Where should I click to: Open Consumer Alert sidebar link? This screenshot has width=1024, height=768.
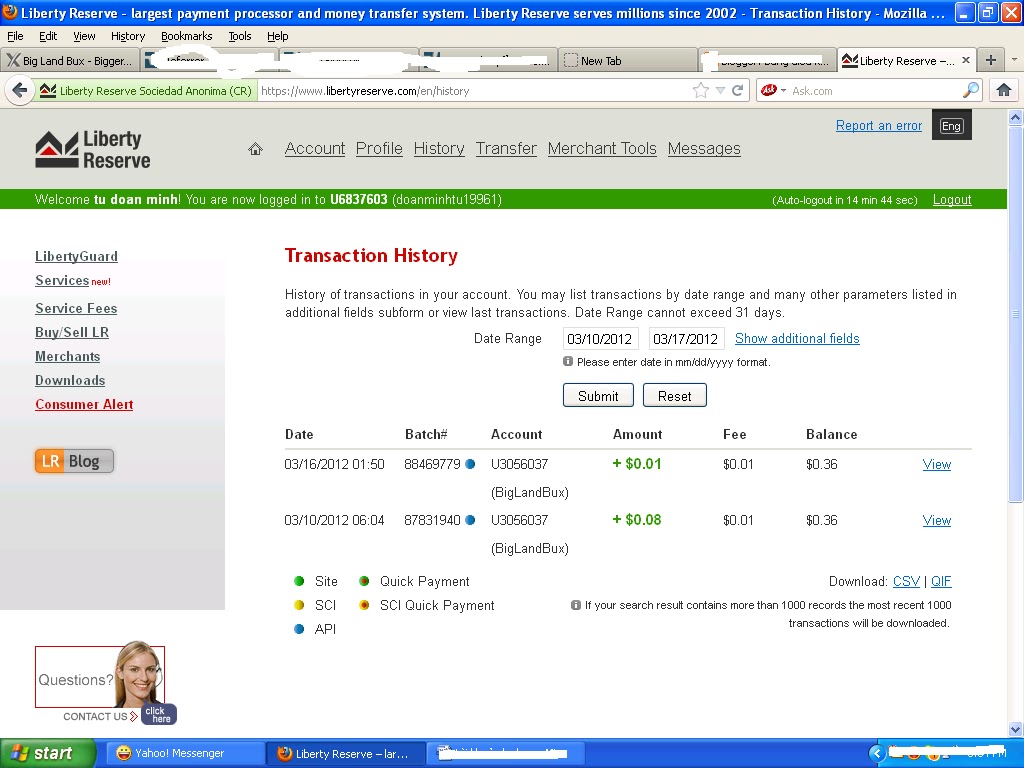[x=84, y=405]
